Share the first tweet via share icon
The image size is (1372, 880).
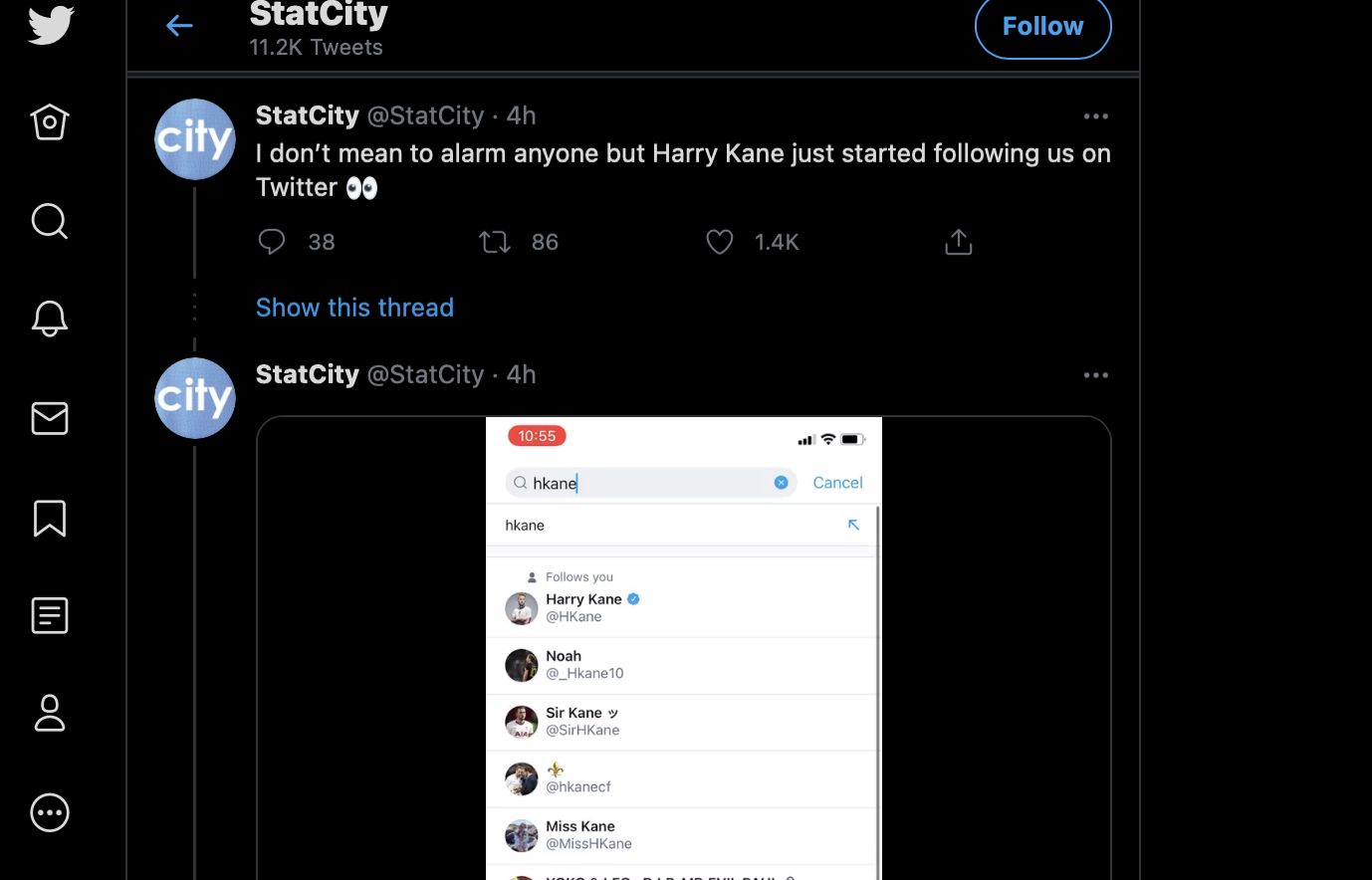(958, 242)
